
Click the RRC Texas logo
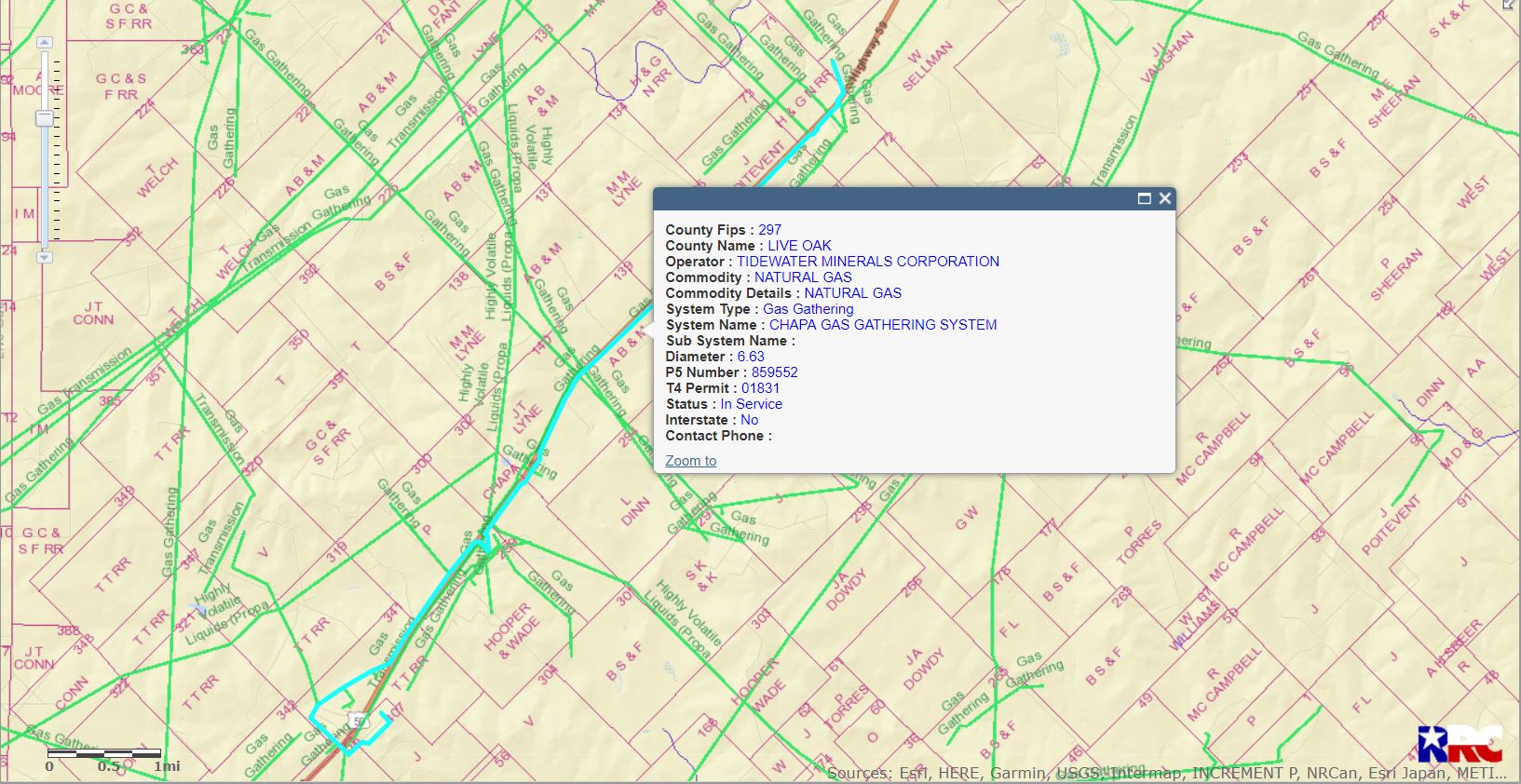click(1459, 744)
